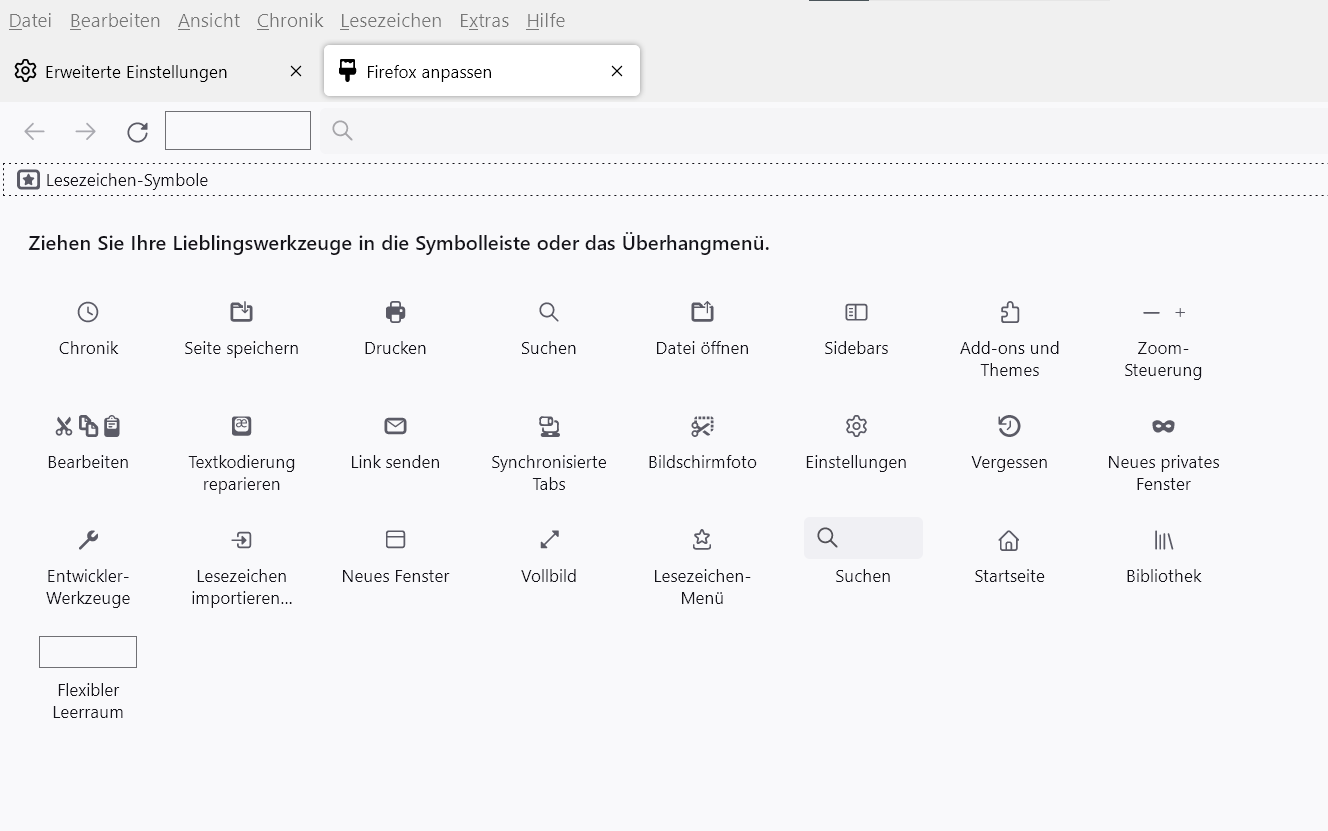Viewport: 1328px width, 831px height.
Task: Click the Lesezeichen-Symbole toolbar item
Action: (x=113, y=180)
